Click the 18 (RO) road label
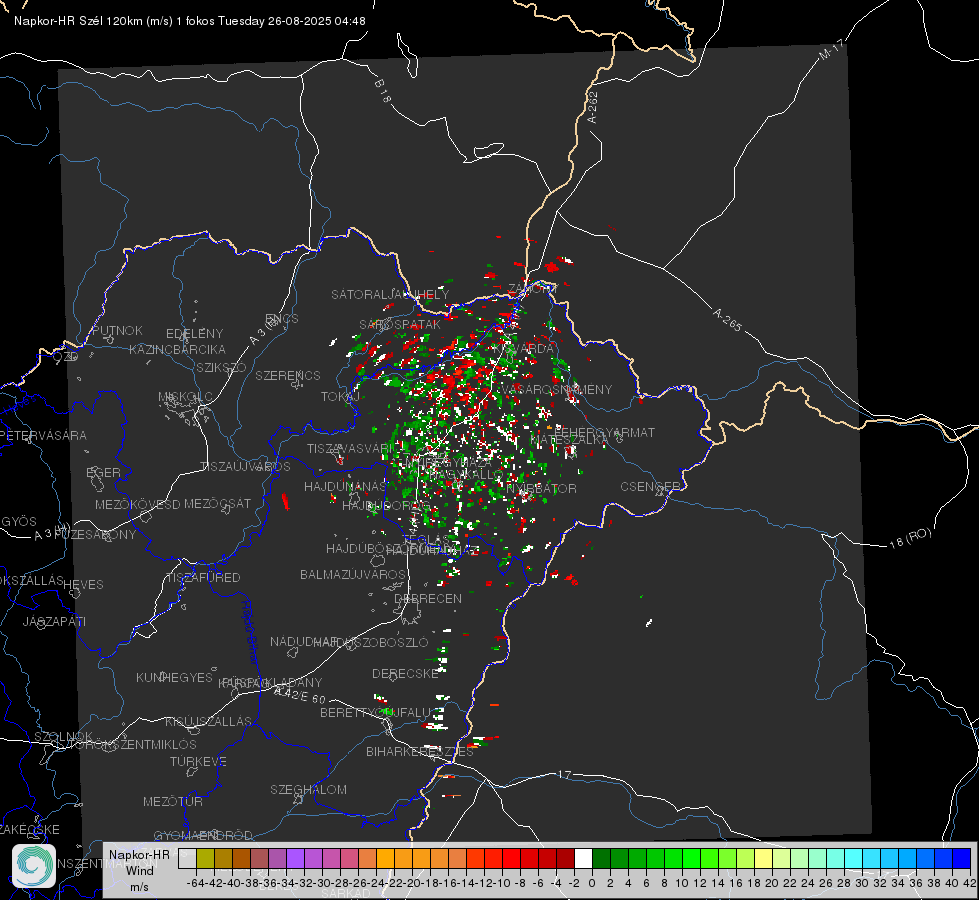This screenshot has width=979, height=900. coord(910,538)
